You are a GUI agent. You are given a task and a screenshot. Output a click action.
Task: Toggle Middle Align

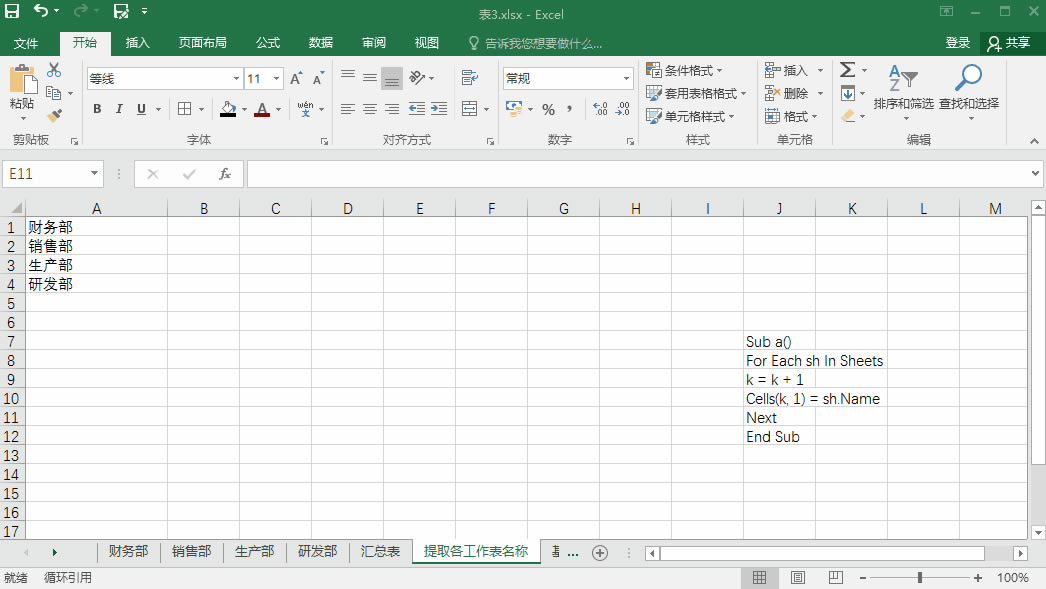[x=370, y=78]
